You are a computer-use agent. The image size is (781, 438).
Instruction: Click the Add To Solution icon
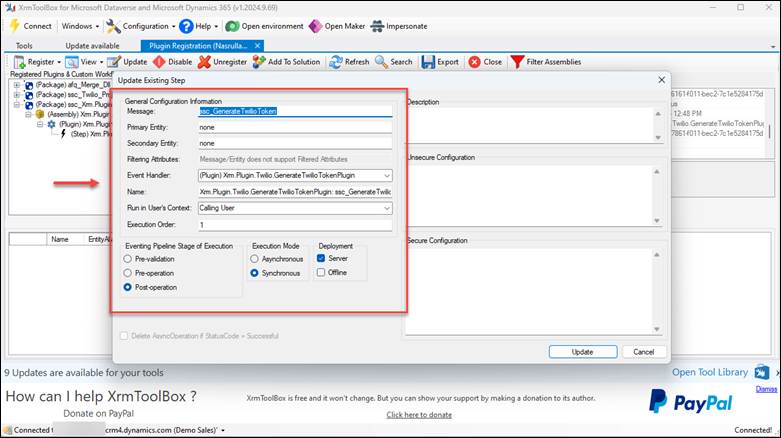point(259,62)
